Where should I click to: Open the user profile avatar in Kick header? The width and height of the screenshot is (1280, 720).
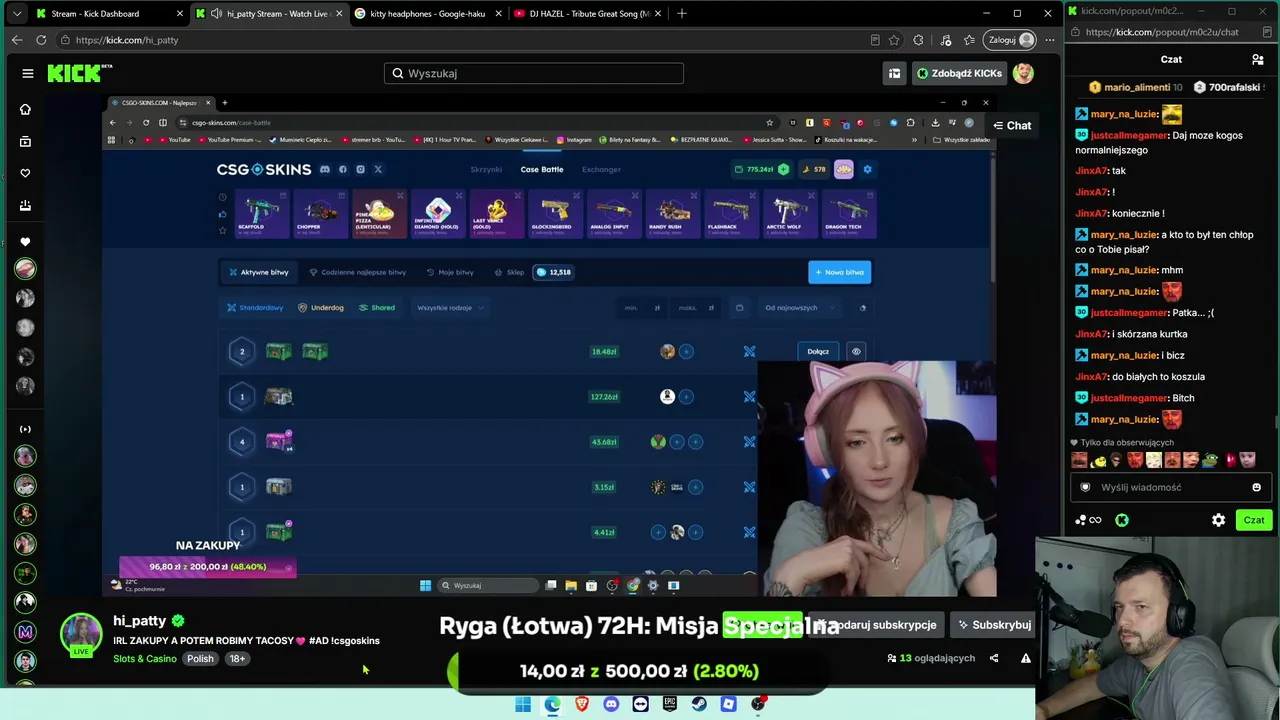1022,73
